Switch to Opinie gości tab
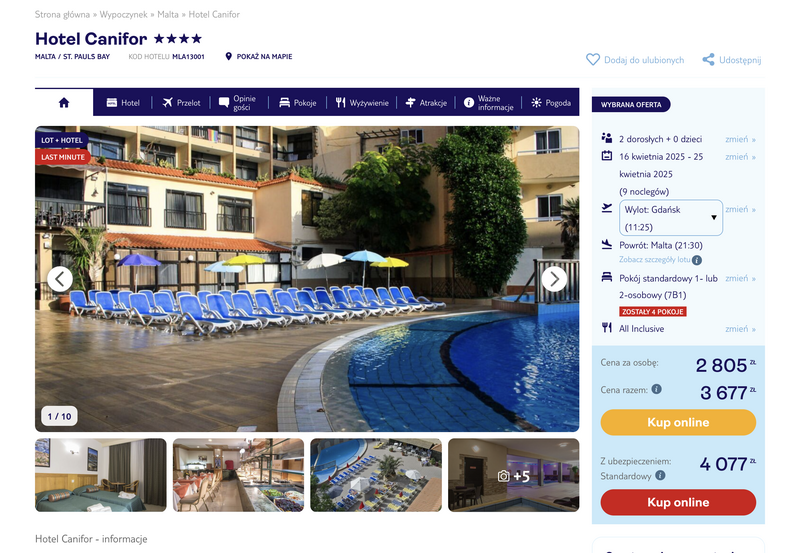This screenshot has width=800, height=553. pos(238,103)
